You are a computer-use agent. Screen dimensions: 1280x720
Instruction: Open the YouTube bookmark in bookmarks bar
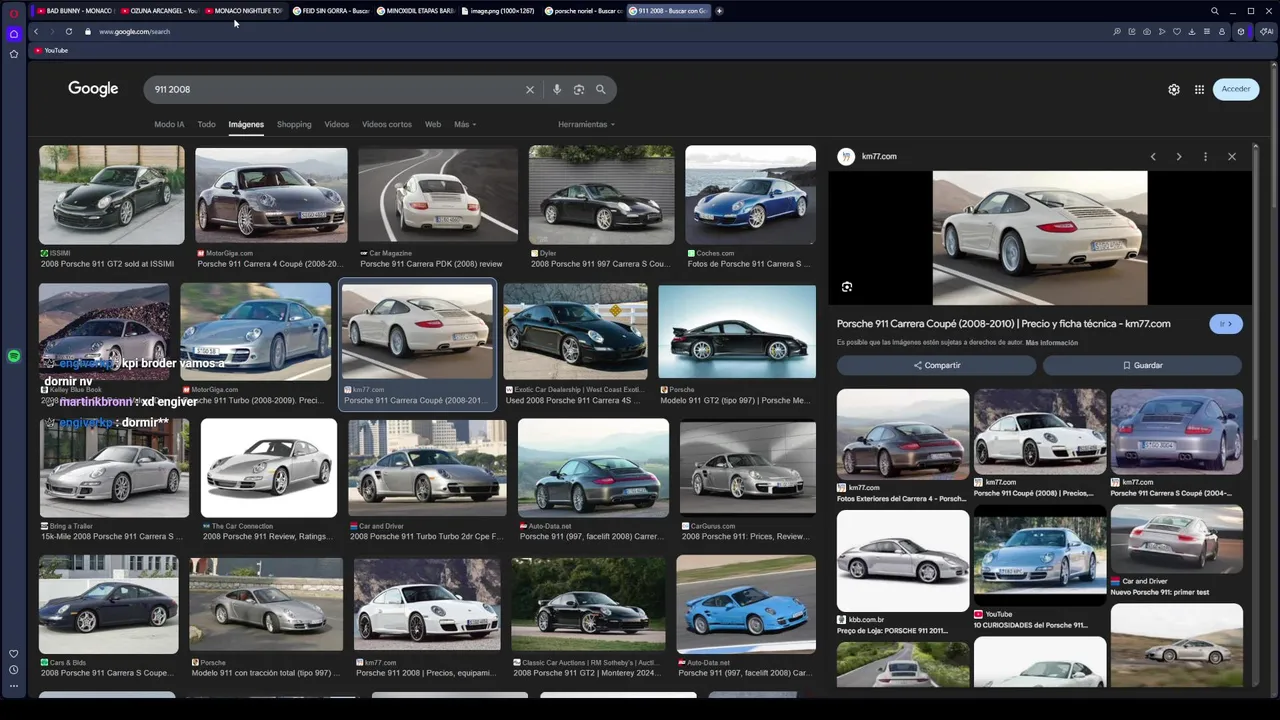coord(51,50)
